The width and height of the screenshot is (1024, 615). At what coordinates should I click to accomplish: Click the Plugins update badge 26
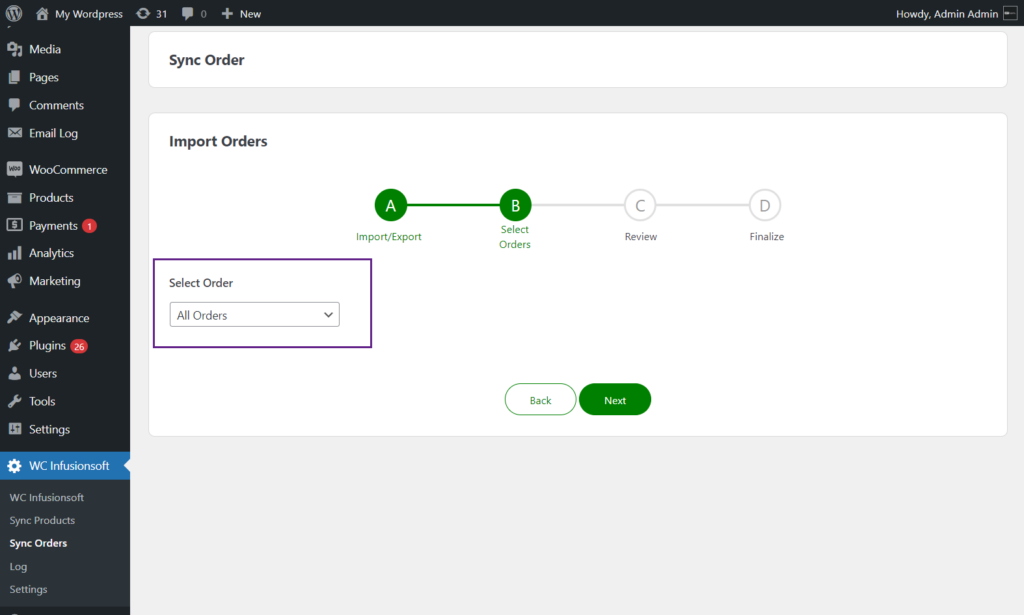click(79, 346)
